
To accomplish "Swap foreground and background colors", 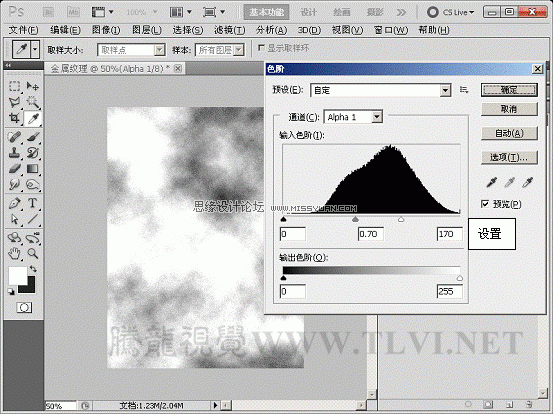I will 33,269.
